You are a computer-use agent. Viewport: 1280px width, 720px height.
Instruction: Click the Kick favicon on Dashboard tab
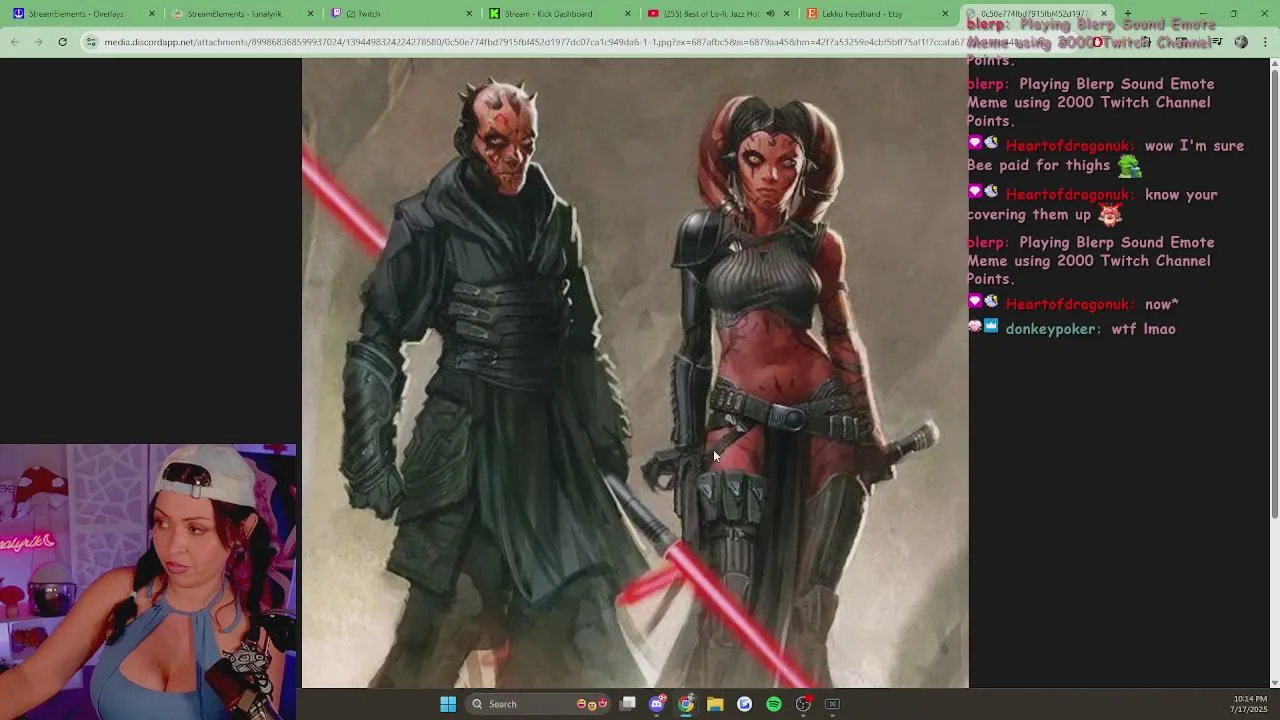pyautogui.click(x=495, y=14)
